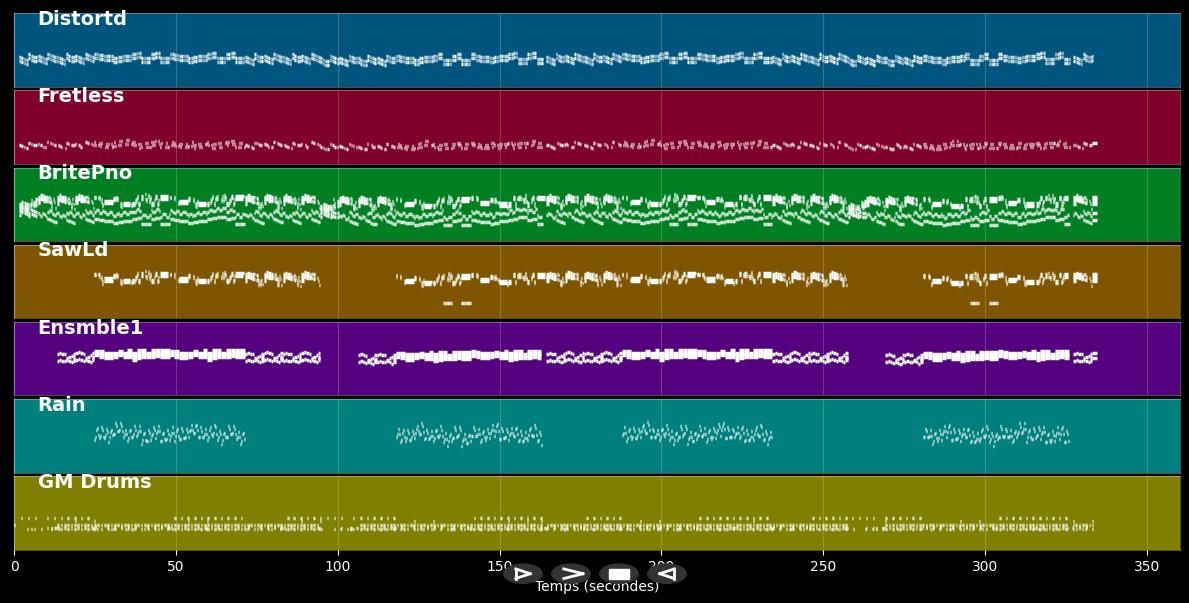The width and height of the screenshot is (1189, 603).
Task: Jump to the 350 seconds axis mark
Action: tap(1147, 567)
